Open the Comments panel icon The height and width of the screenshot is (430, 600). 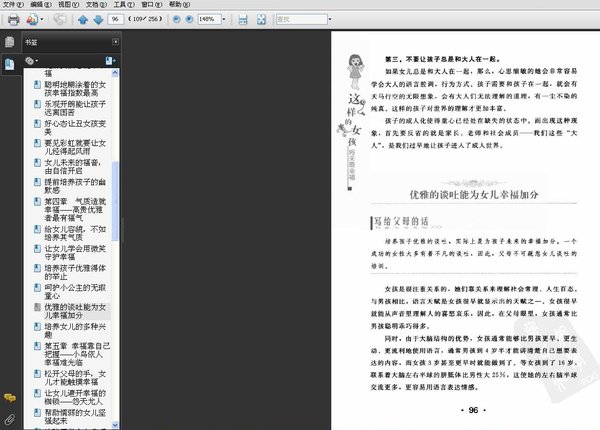coord(10,398)
